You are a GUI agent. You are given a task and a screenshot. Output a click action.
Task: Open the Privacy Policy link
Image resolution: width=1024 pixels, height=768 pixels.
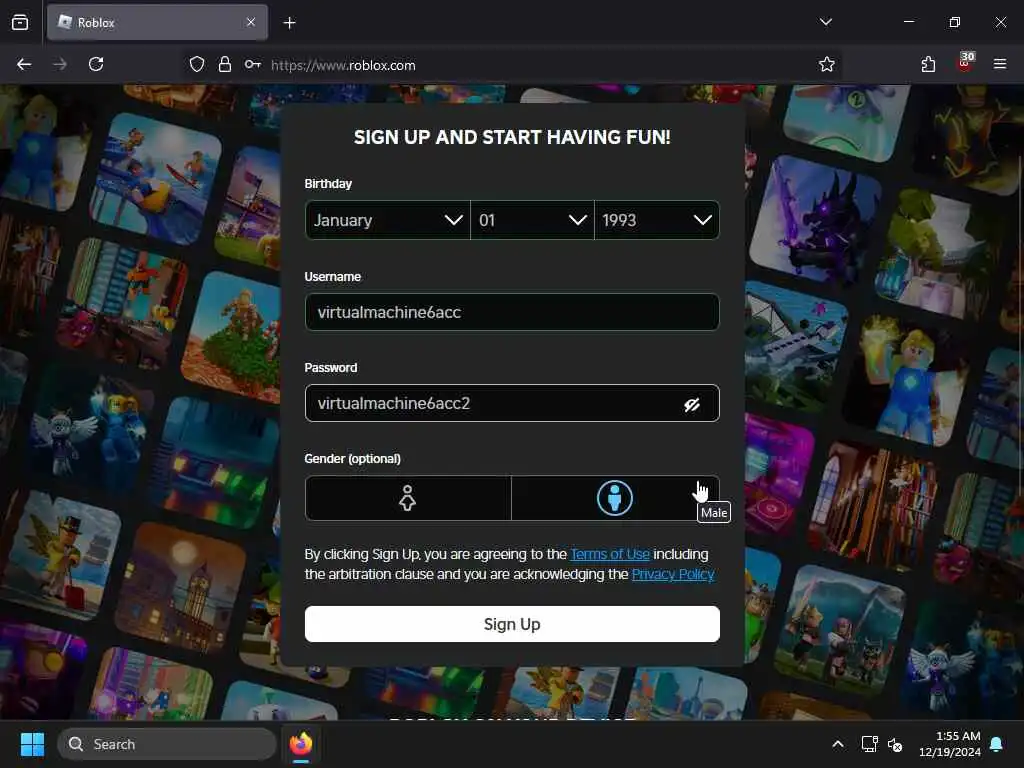point(673,574)
